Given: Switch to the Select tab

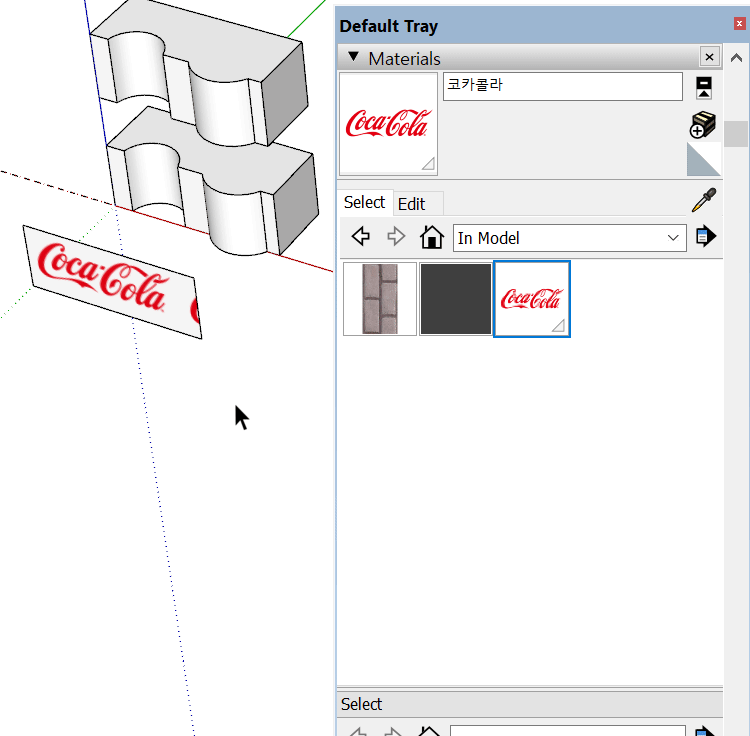Looking at the screenshot, I should click(364, 202).
